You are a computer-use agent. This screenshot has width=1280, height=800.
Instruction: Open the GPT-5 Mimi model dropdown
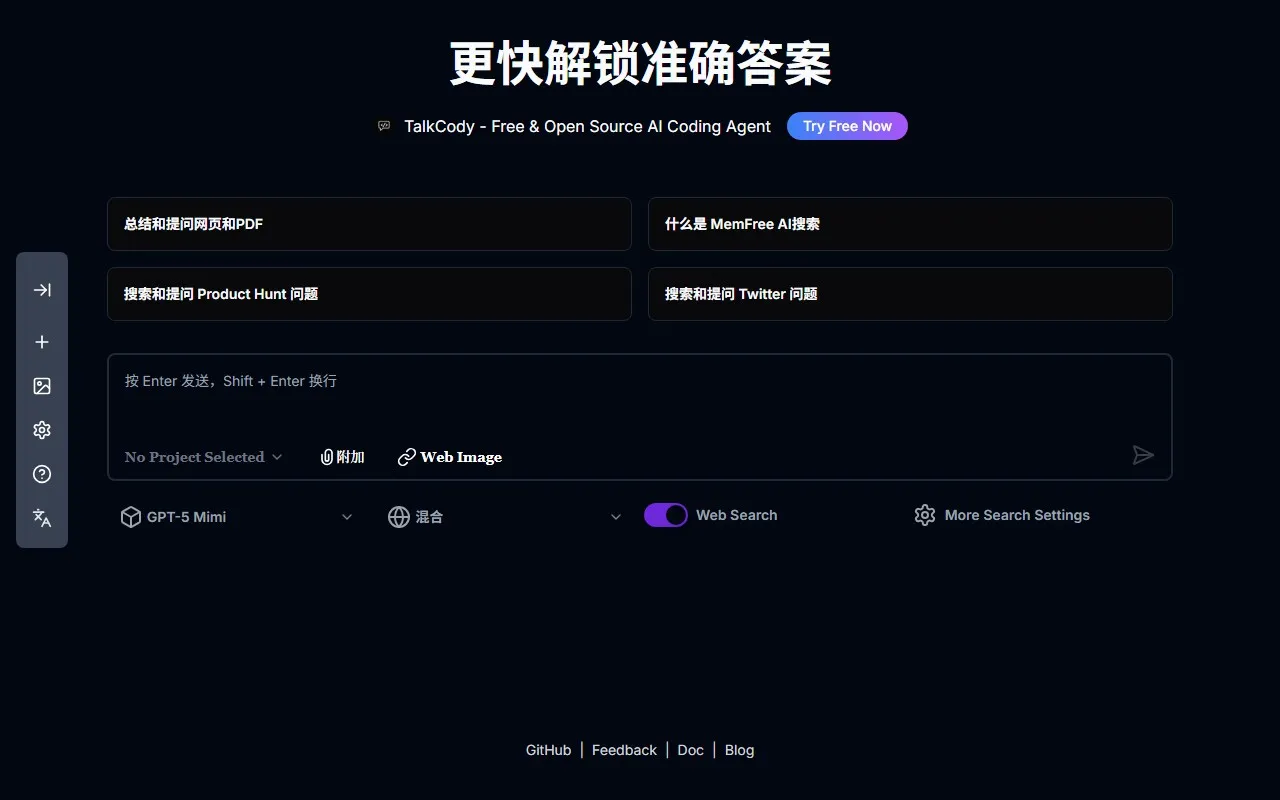tap(237, 517)
